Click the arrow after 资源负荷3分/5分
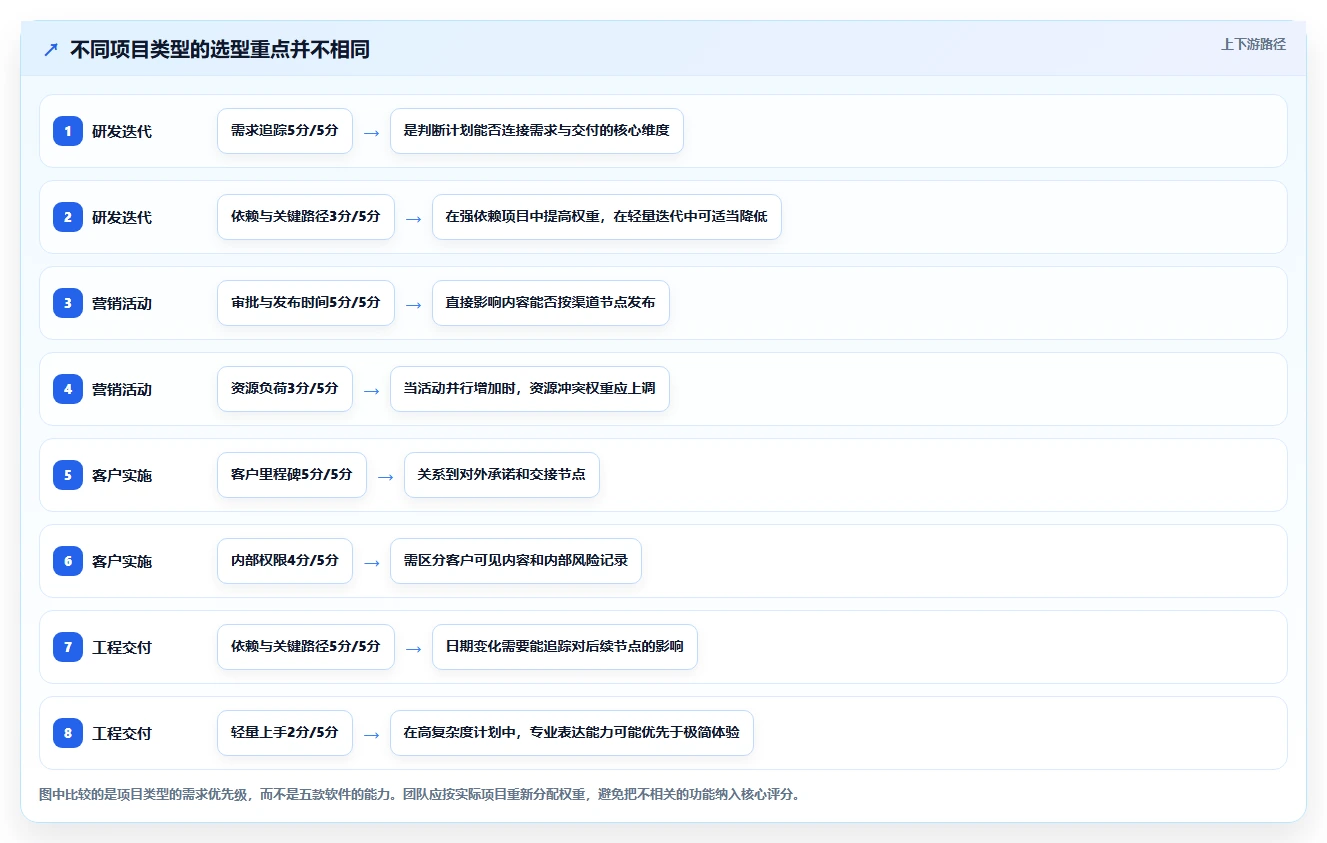This screenshot has width=1327, height=843. point(371,390)
